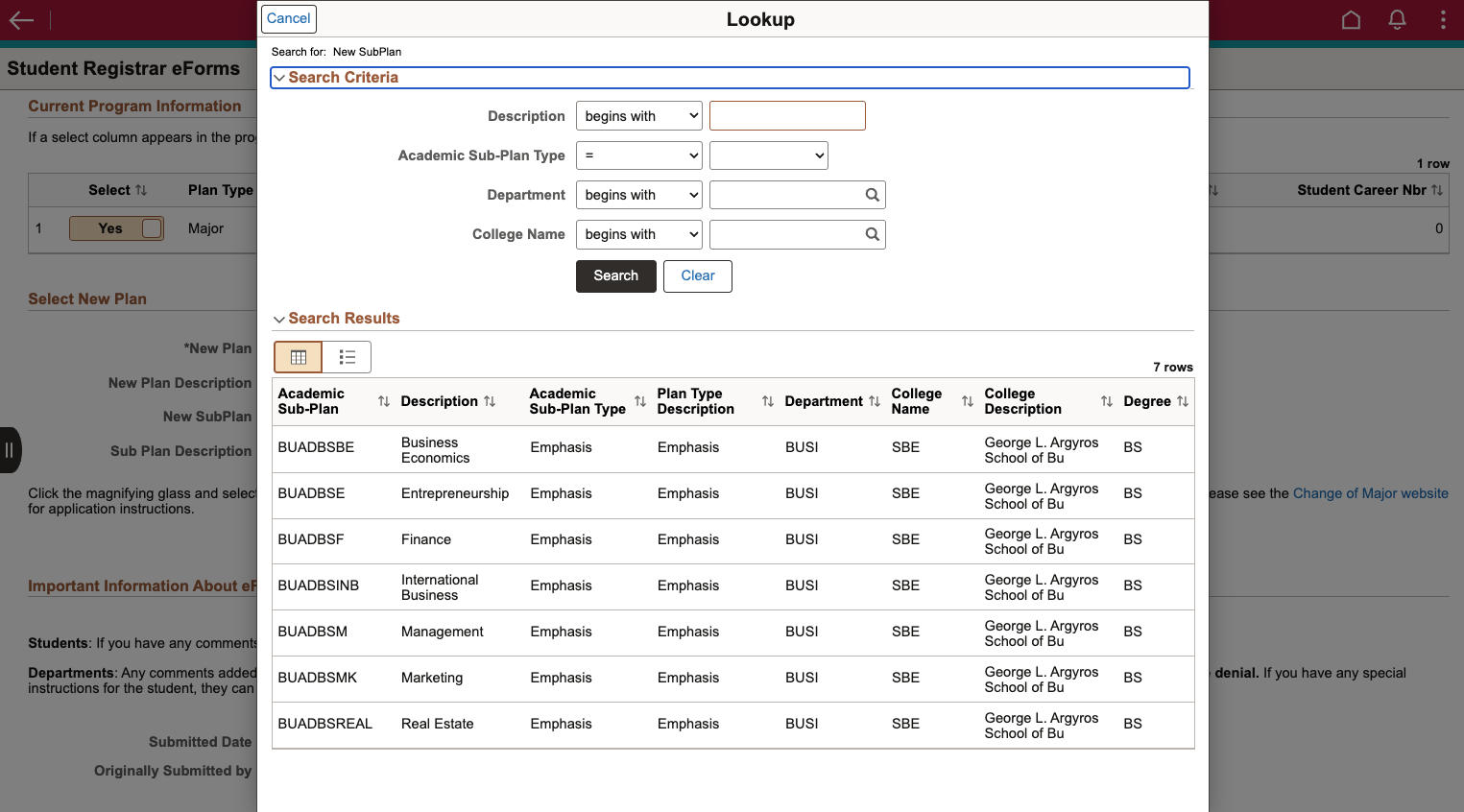
Task: Open the Department operator dropdown
Action: click(x=639, y=195)
